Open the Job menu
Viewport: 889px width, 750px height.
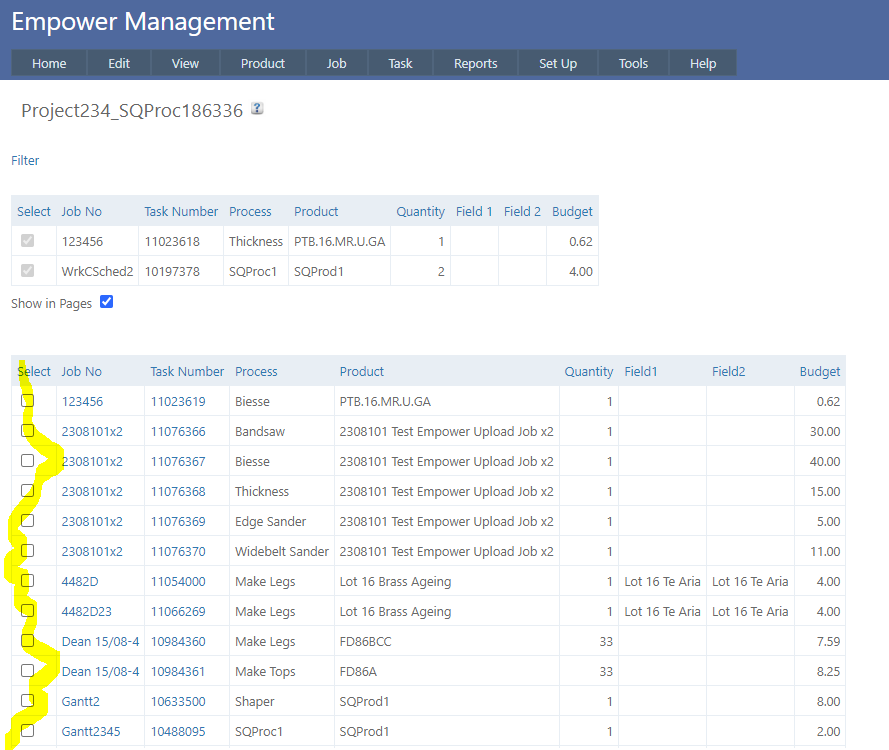click(336, 63)
